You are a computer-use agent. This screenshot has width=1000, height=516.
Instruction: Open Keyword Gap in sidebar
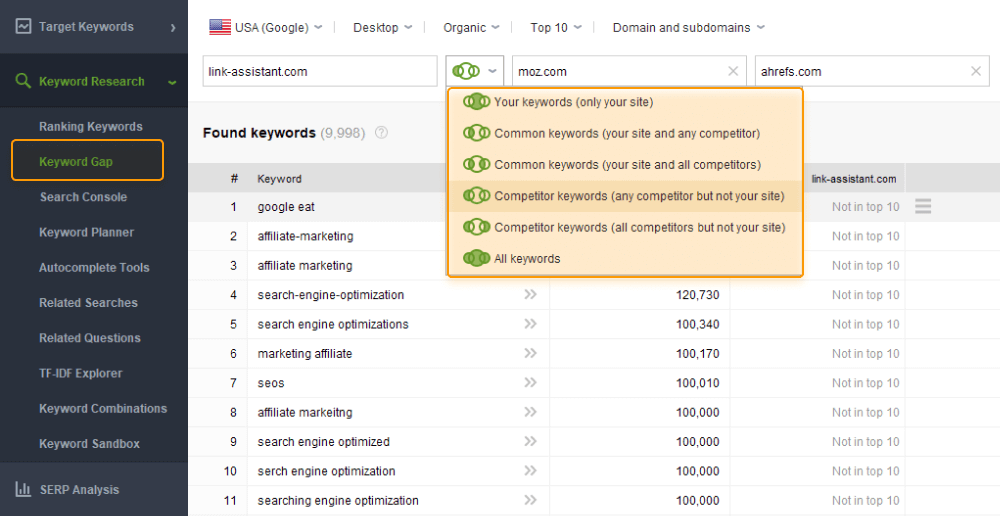point(87,160)
